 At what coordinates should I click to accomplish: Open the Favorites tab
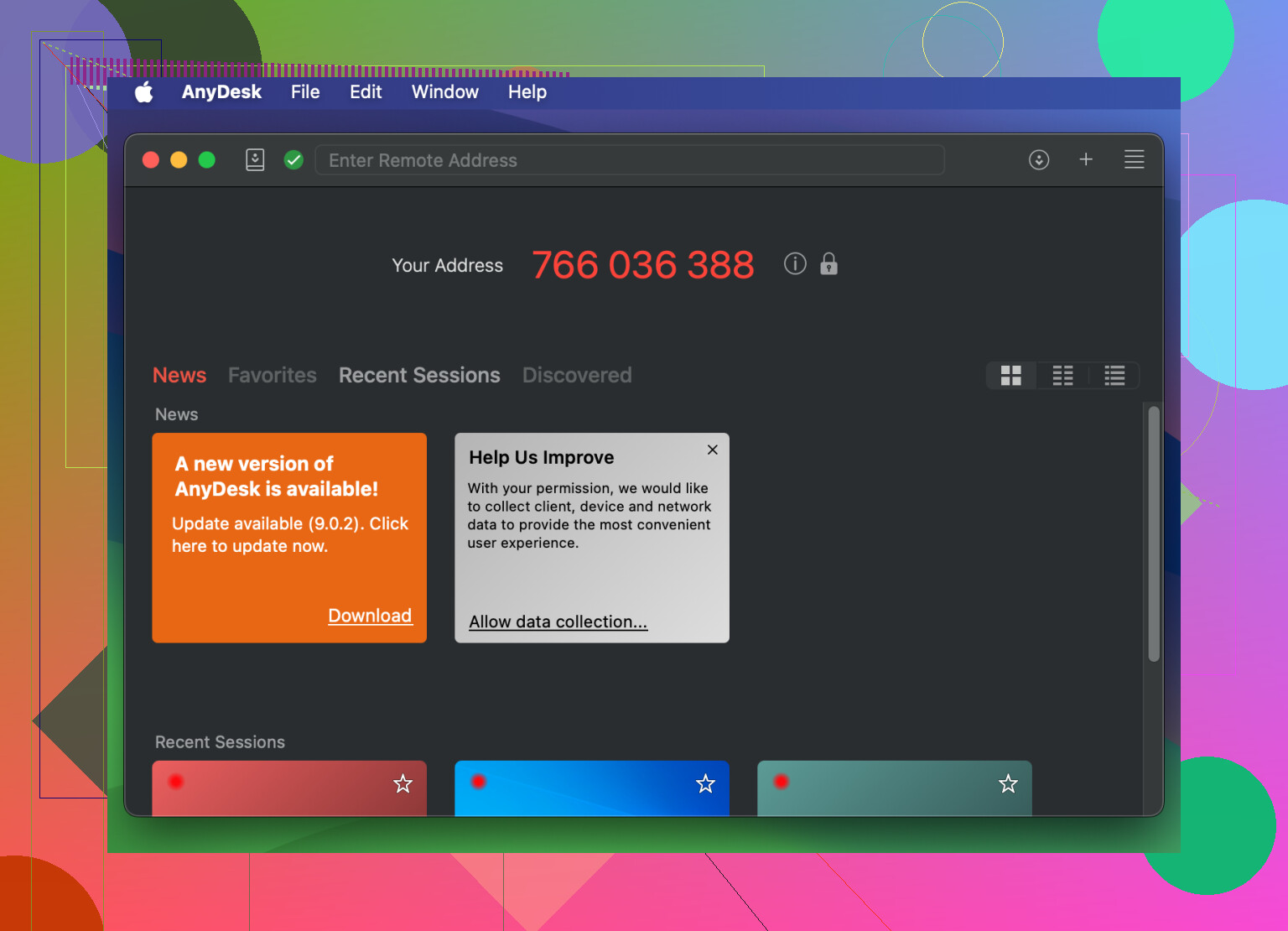(x=273, y=375)
